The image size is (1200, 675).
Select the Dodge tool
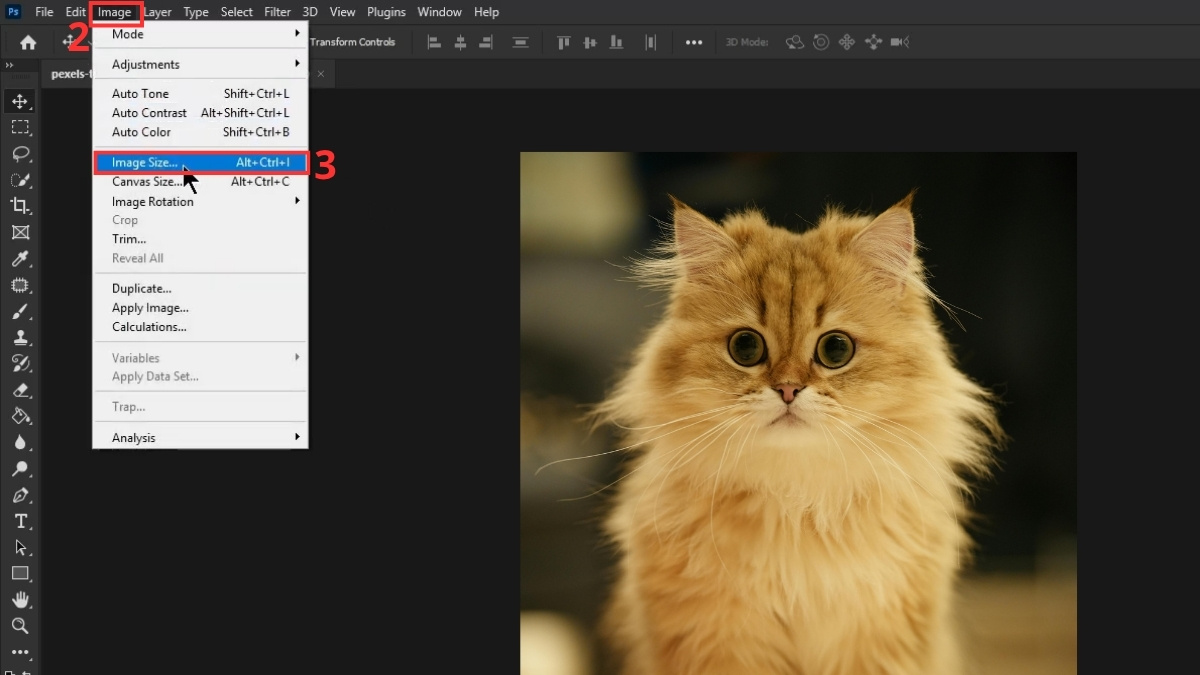(x=20, y=469)
